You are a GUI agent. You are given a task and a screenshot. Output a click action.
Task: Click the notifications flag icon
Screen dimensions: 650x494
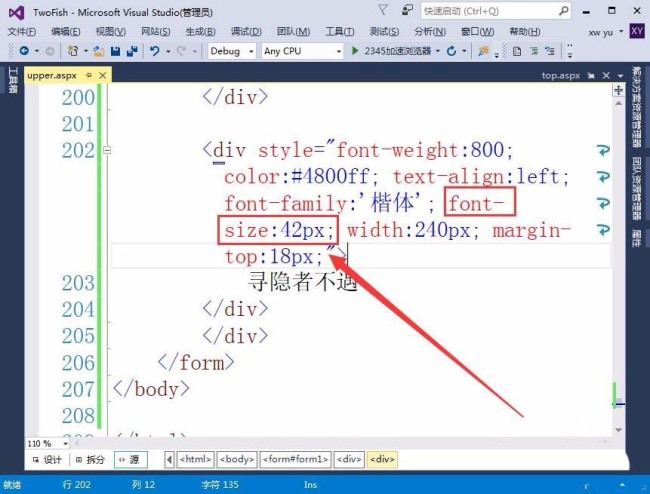coord(383,10)
